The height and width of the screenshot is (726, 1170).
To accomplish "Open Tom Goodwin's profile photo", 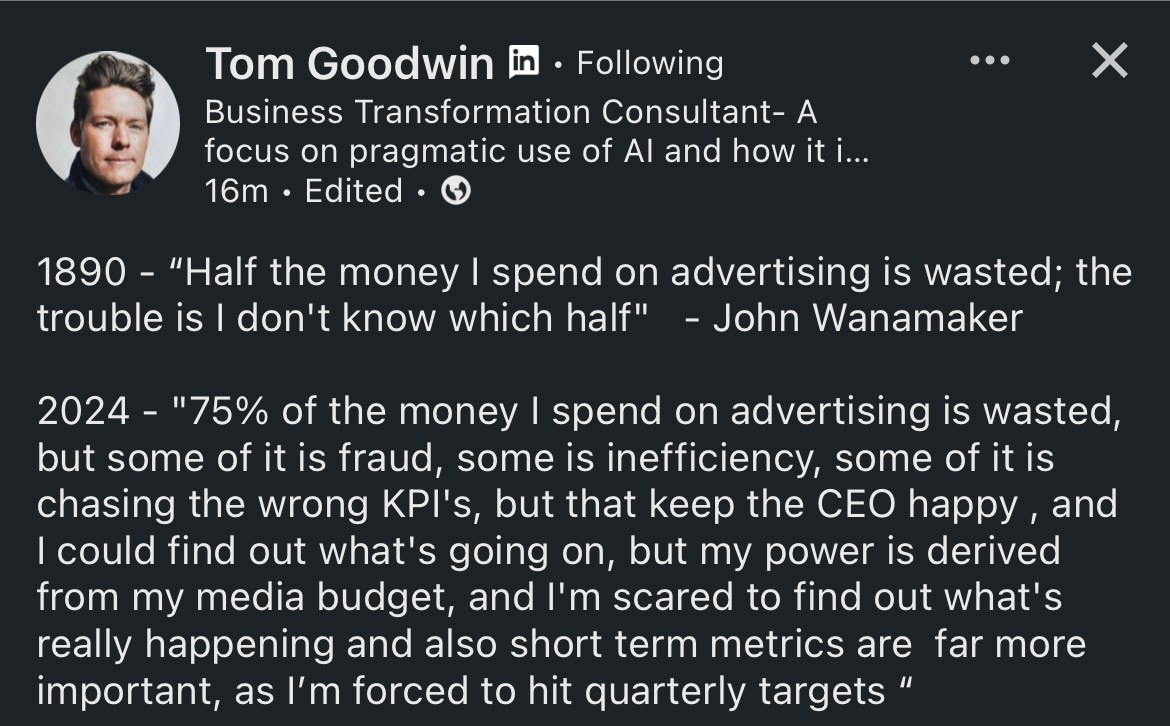I will point(108,123).
